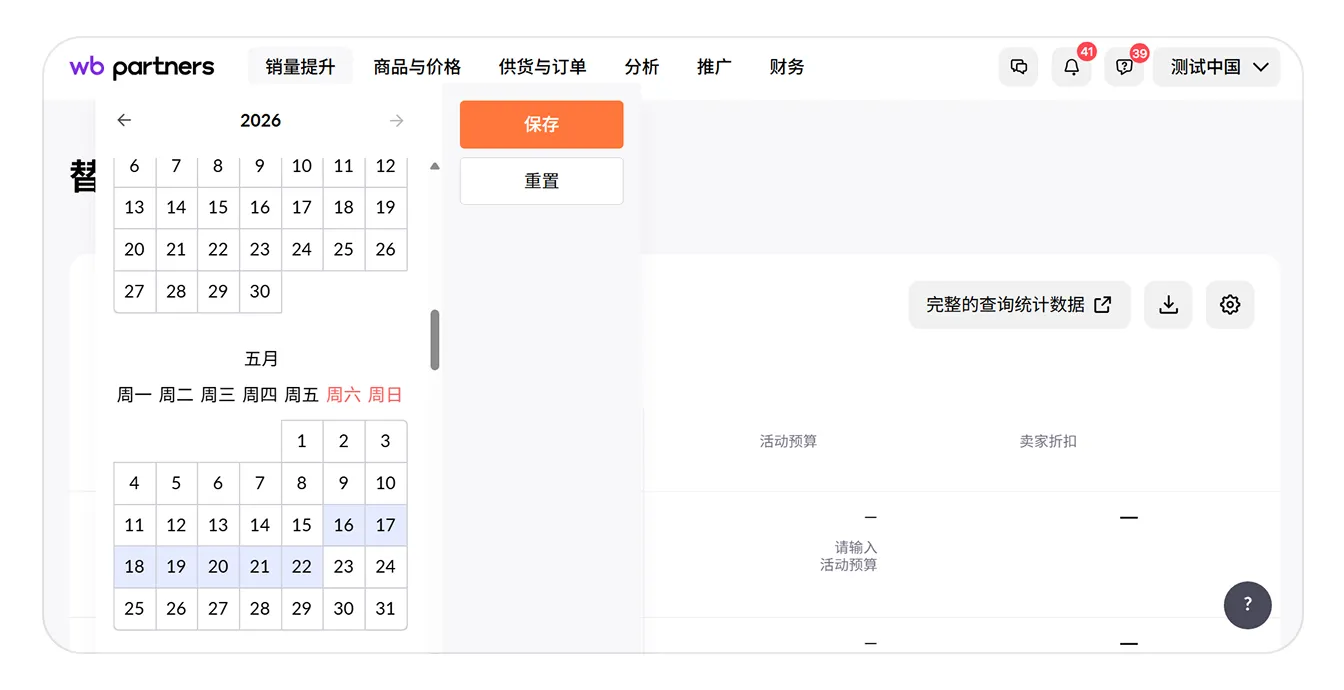The image size is (1344, 690).
Task: Select highlighted May 21 in calendar
Action: click(260, 567)
